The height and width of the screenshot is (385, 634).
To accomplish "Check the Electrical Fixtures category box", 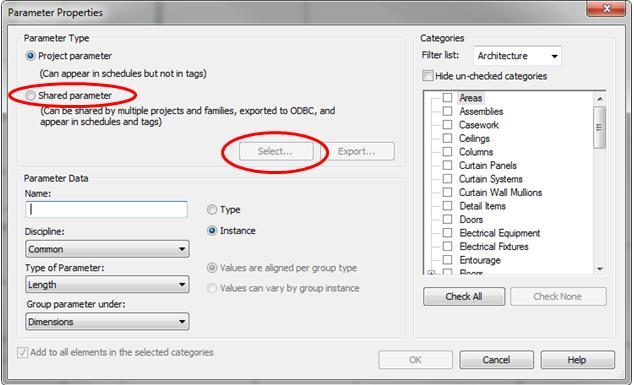I will click(x=447, y=246).
